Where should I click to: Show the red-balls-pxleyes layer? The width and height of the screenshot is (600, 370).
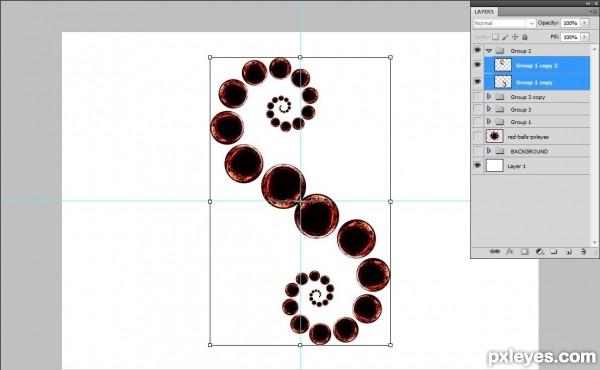tap(478, 136)
